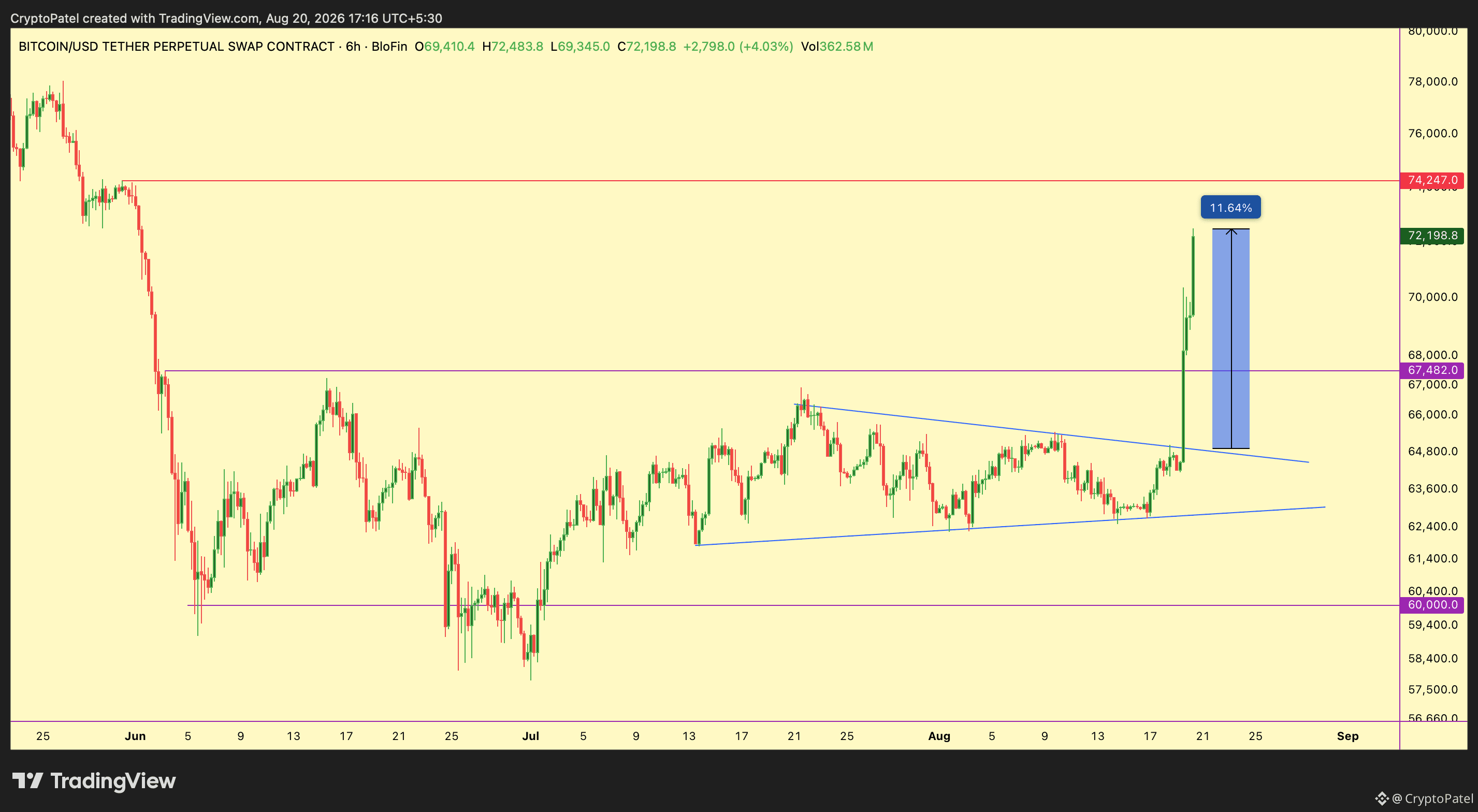The image size is (1478, 812).
Task: Click the 61,400.0 price axis tick
Action: (1432, 558)
